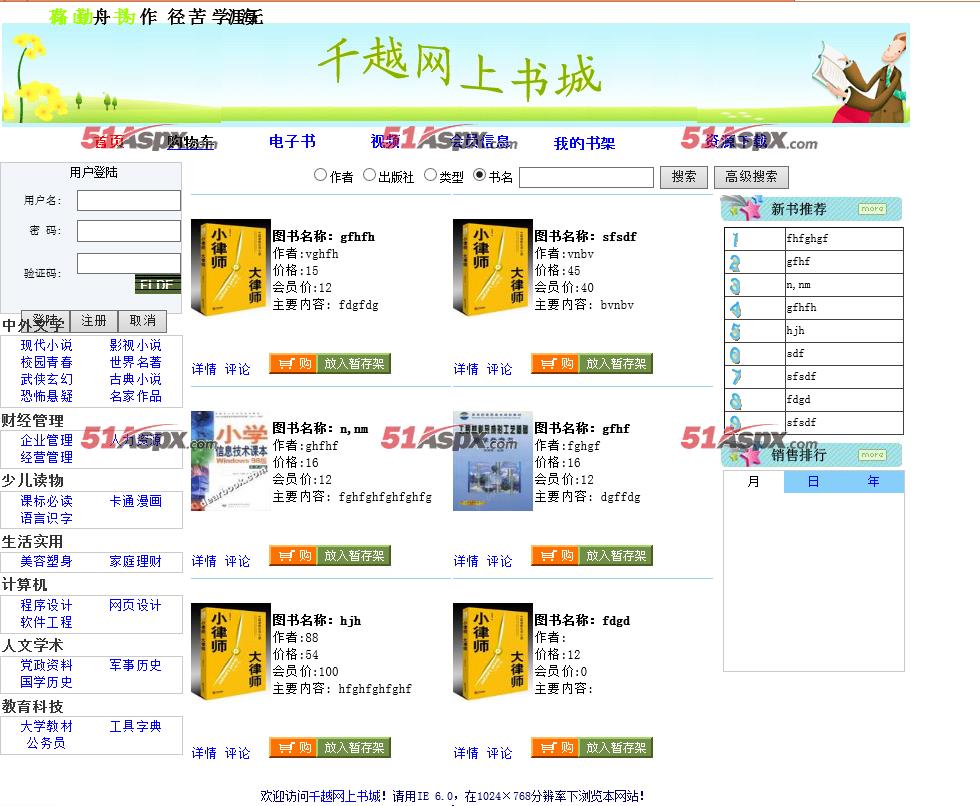Select the 书名 radio button
Image resolution: width=980 pixels, height=806 pixels.
[479, 175]
